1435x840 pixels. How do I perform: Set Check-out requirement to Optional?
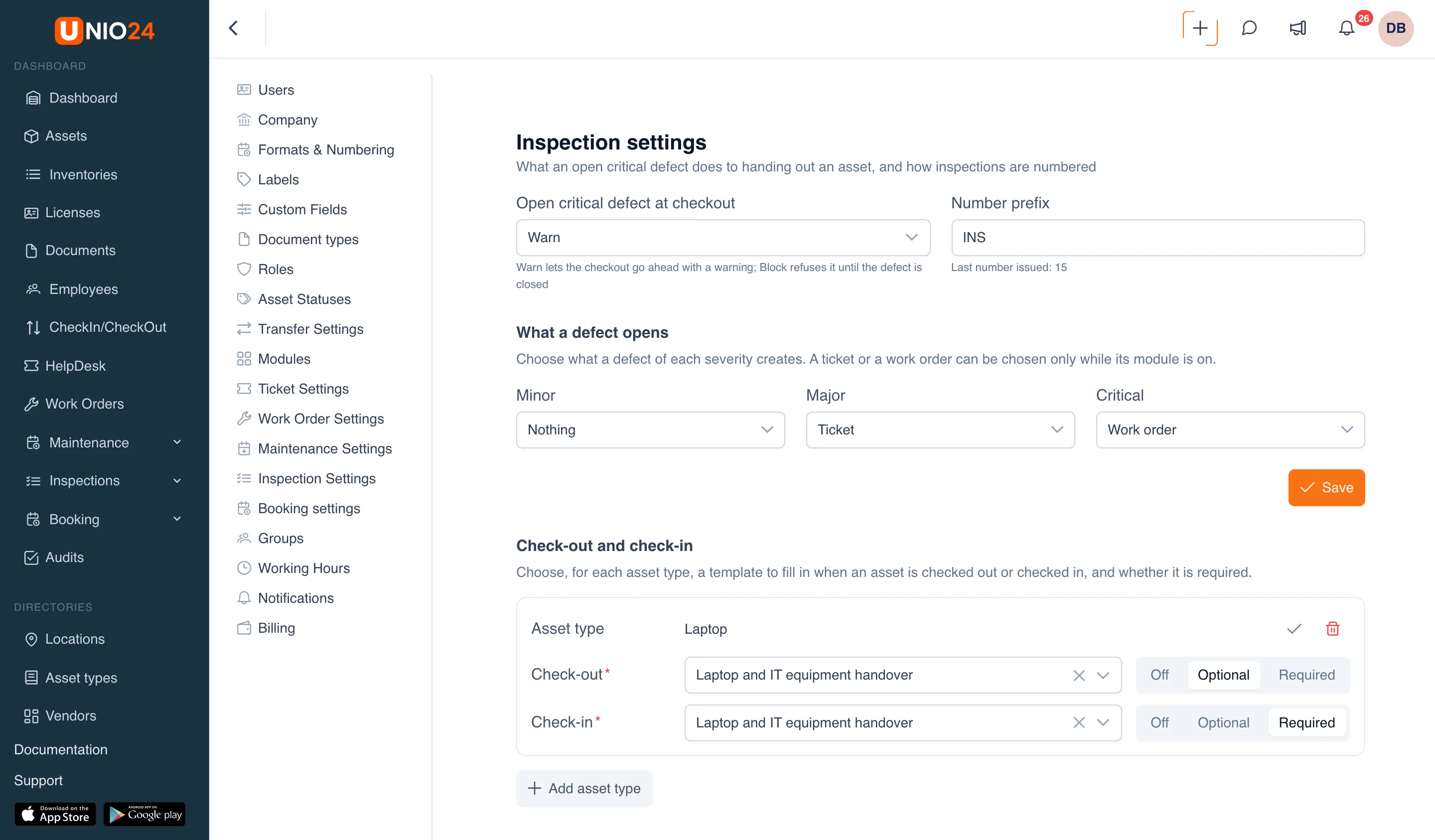pyautogui.click(x=1223, y=675)
